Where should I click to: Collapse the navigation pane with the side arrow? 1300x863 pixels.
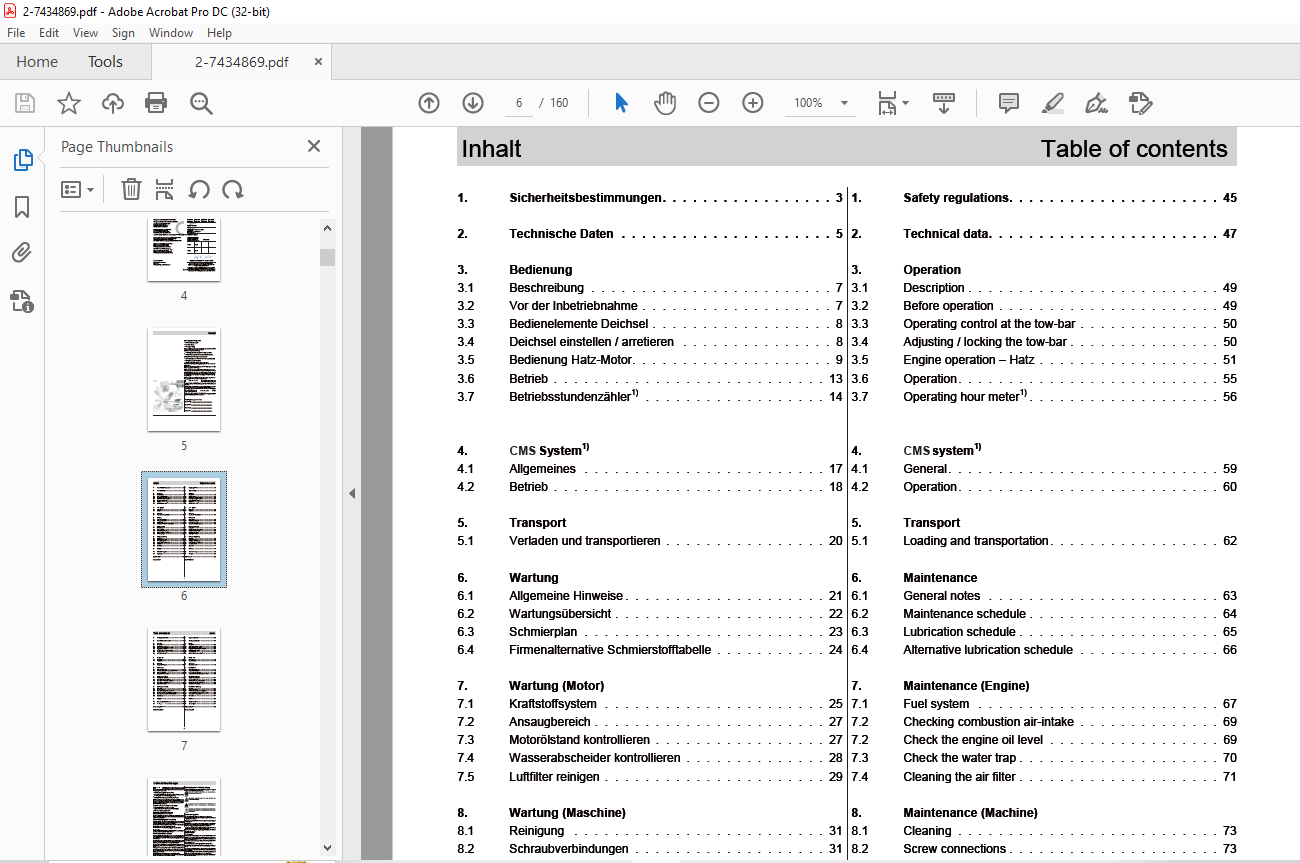(351, 493)
